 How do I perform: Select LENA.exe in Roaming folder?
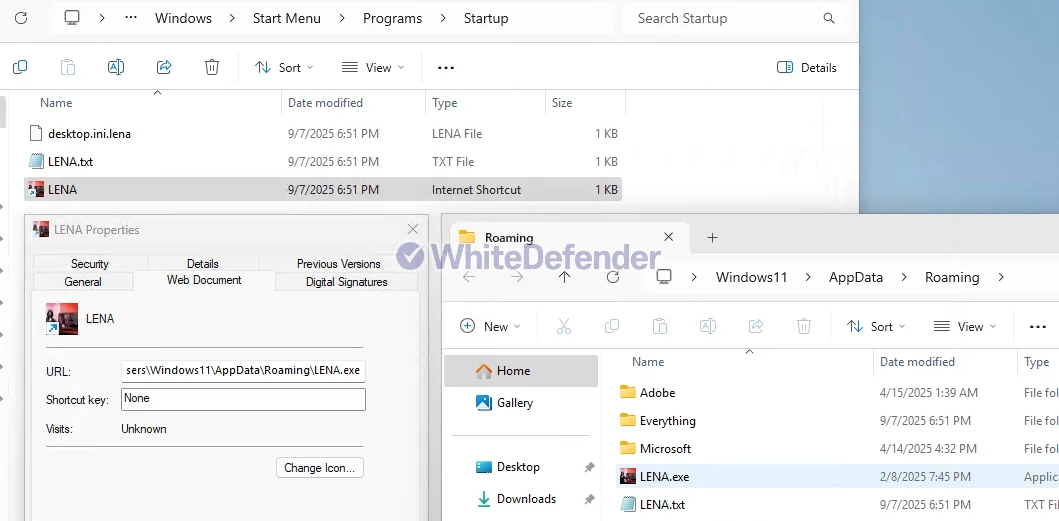[664, 477]
